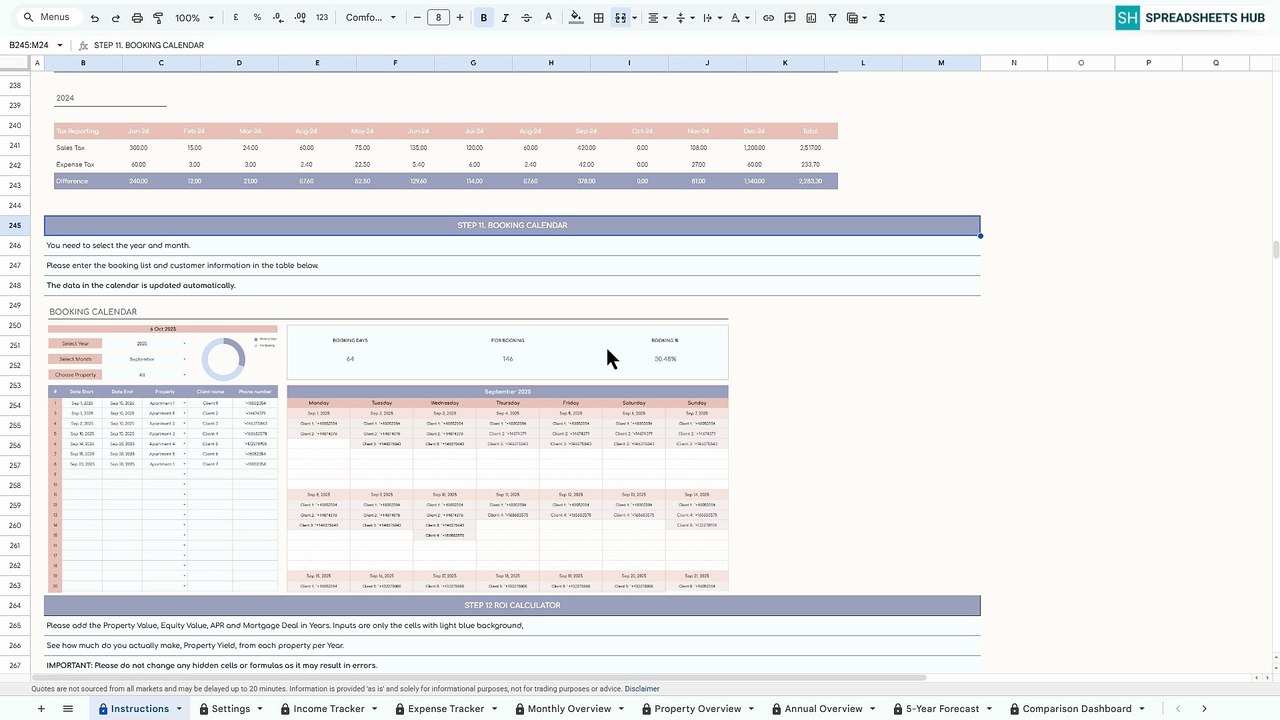1280x720 pixels.
Task: Click the Functions sigma icon
Action: click(882, 18)
